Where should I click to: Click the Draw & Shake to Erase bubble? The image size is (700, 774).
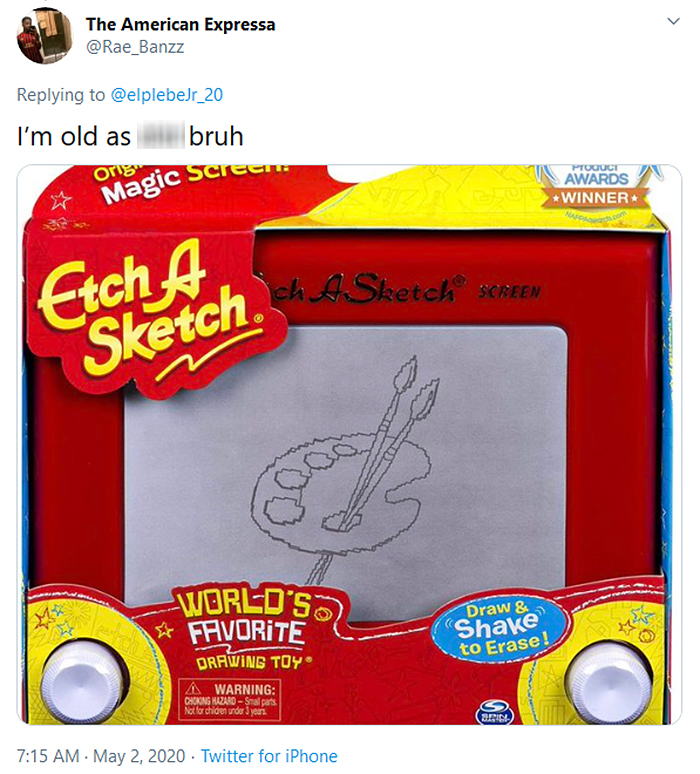(x=500, y=630)
